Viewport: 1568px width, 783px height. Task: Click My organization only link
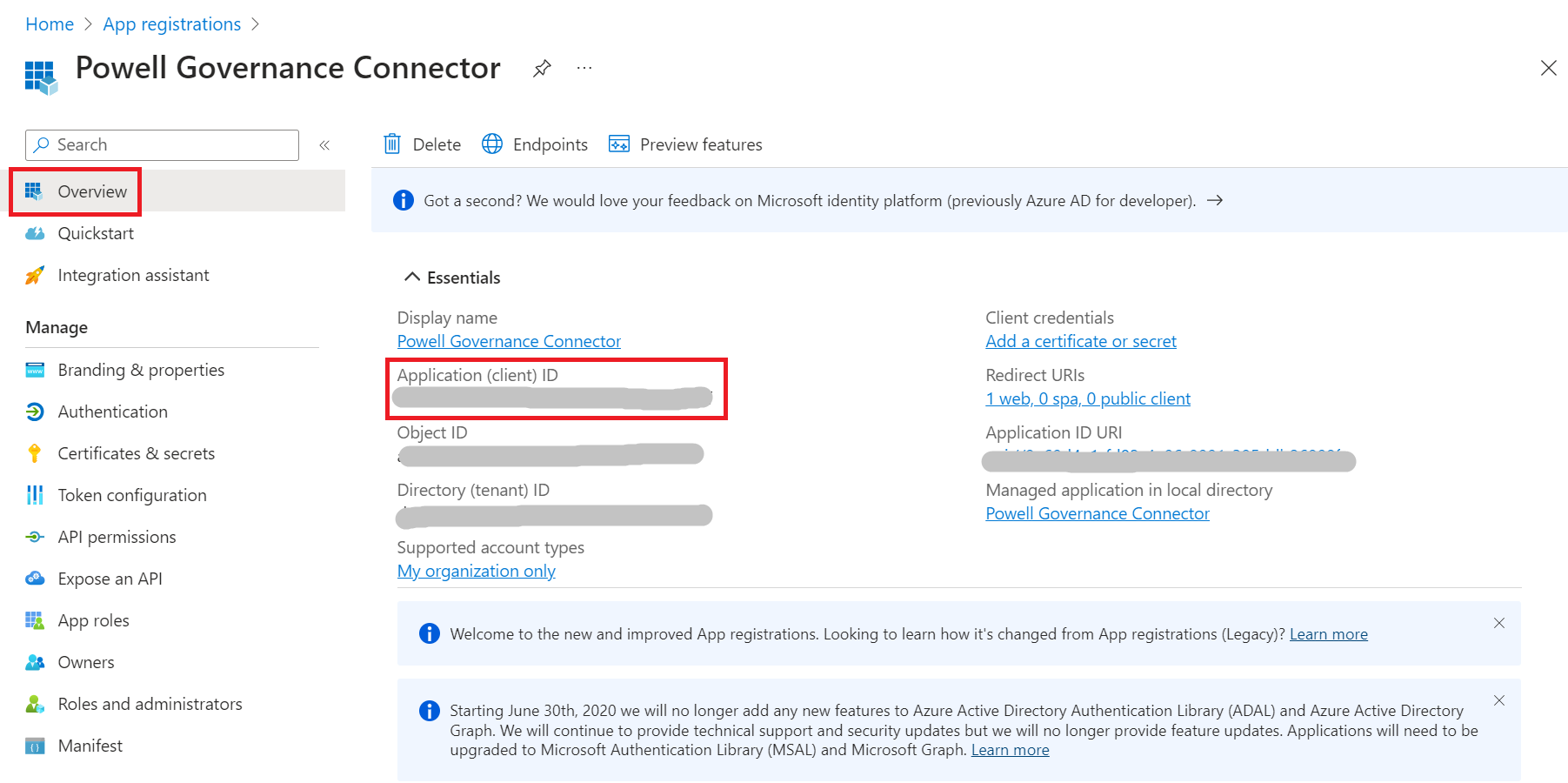coord(476,571)
